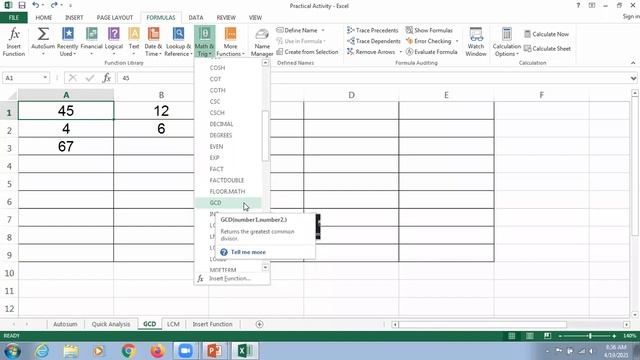Screen dimensions: 640x360
Task: Toggle the Math & Trig functions menu
Action: (x=204, y=42)
